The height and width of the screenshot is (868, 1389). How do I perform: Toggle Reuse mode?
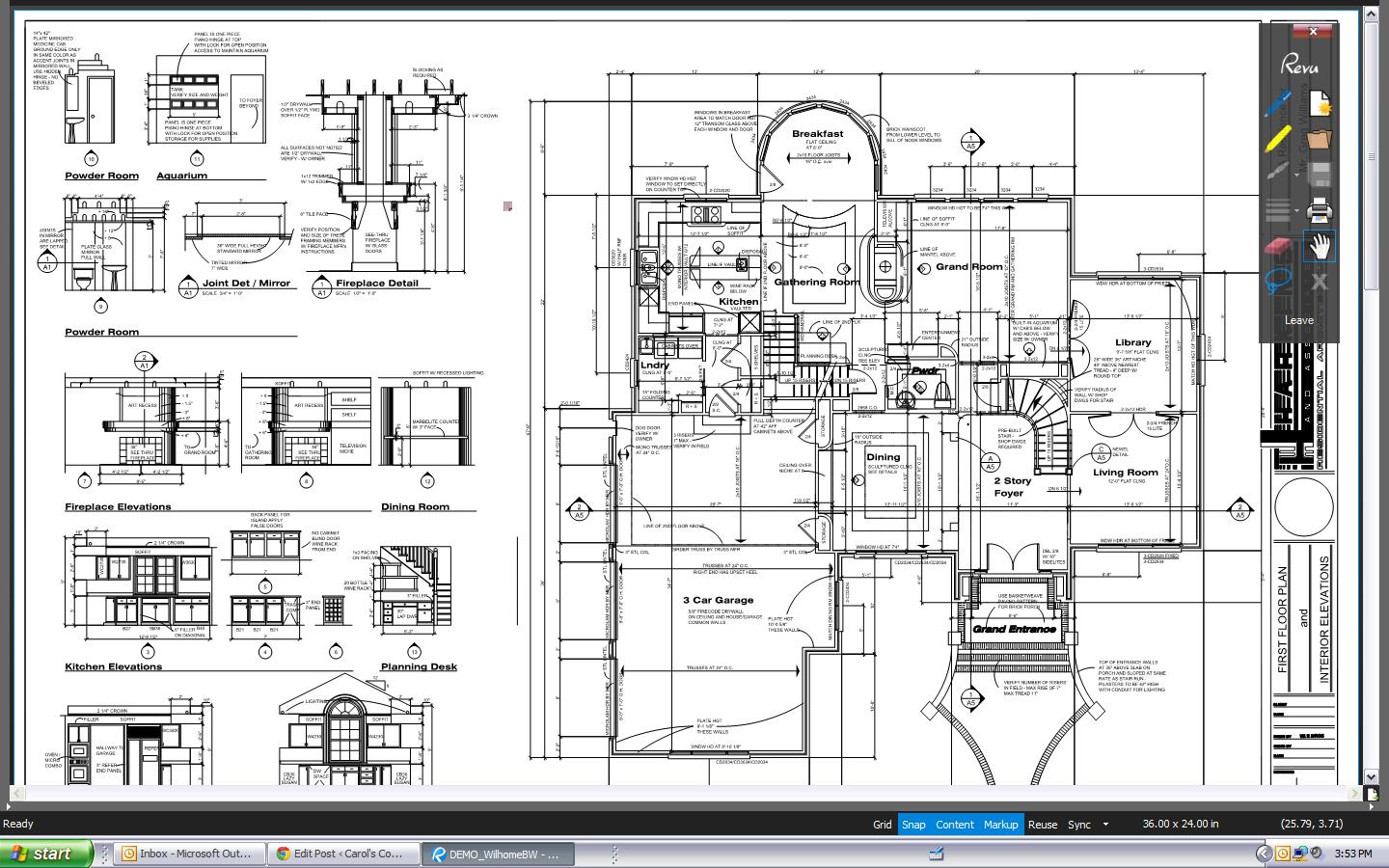click(x=1043, y=825)
